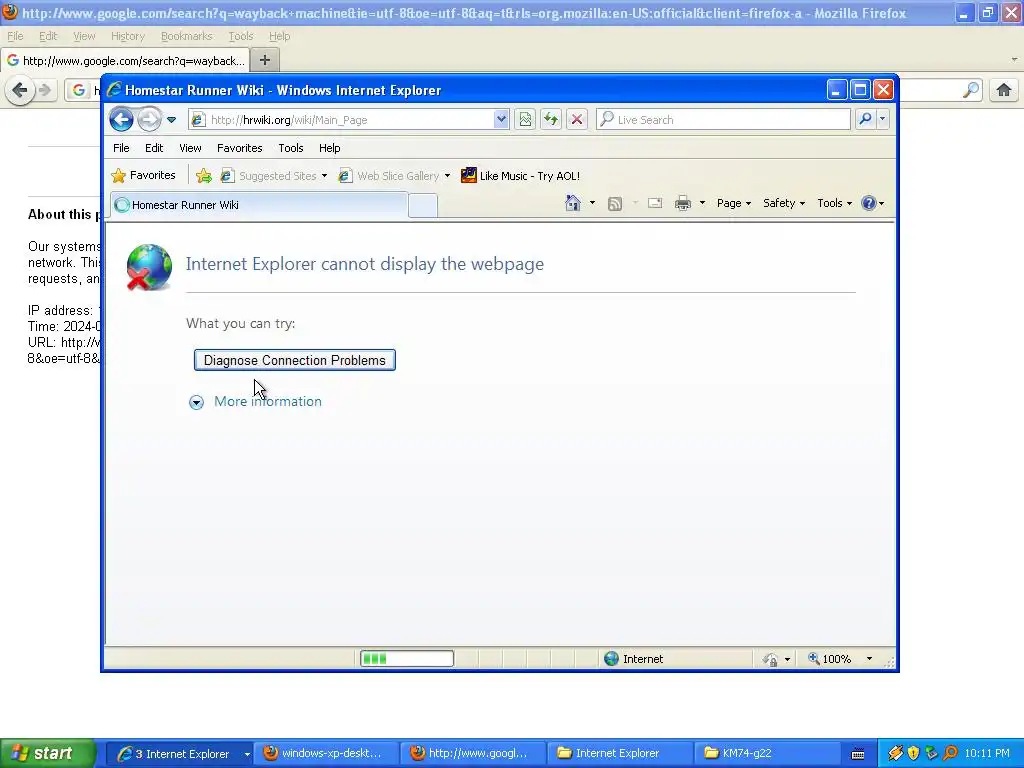
Task: Open the IE Help menu
Action: [329, 148]
